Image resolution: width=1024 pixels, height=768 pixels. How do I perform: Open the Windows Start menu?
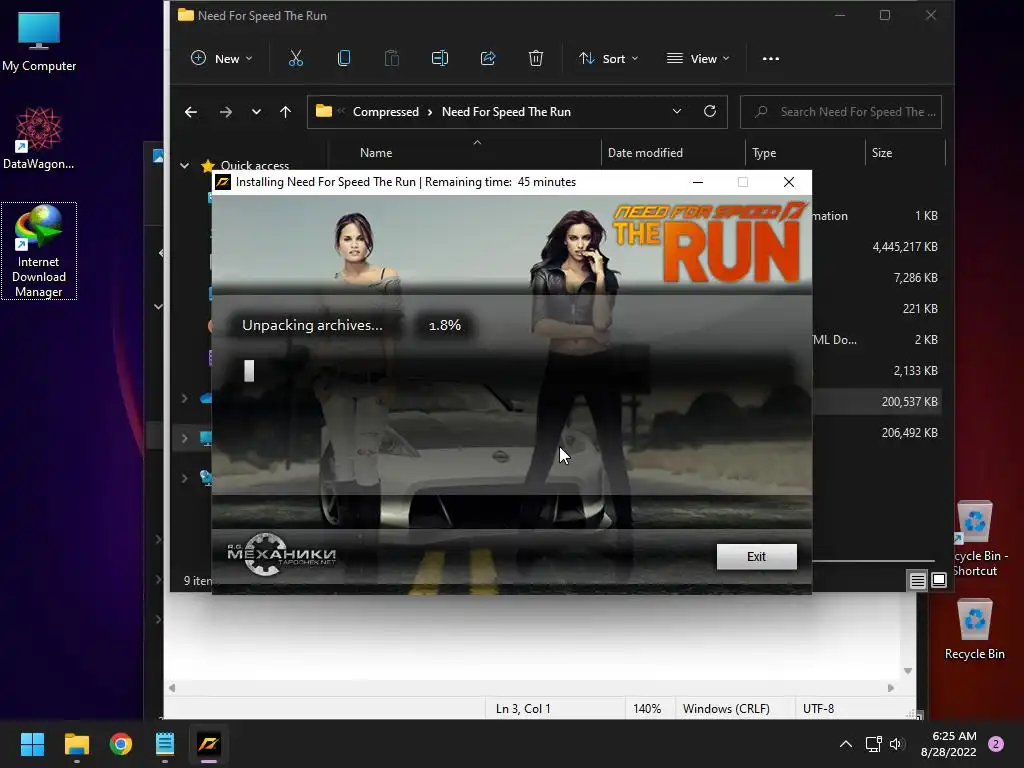coord(32,744)
